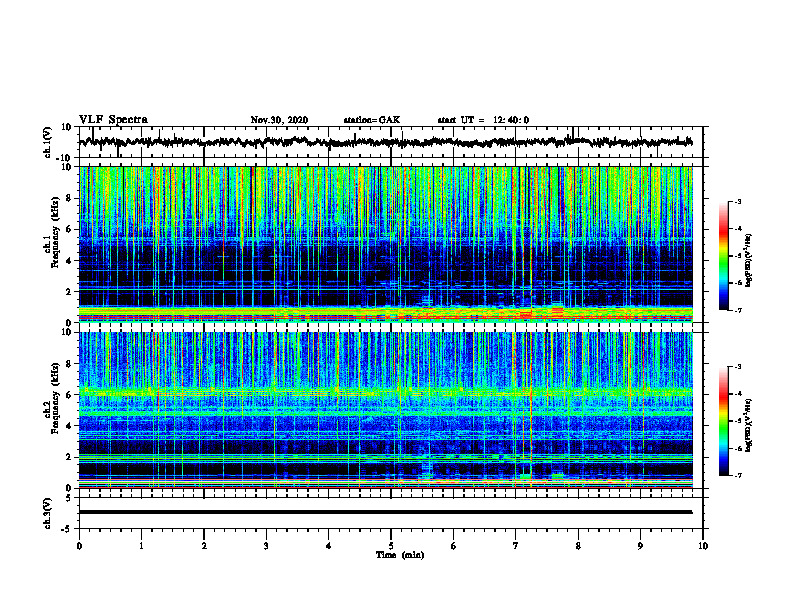Click the "2" kHz tick on ch.2 frequency axis
Image resolution: width=792 pixels, height=612 pixels.
coord(69,457)
